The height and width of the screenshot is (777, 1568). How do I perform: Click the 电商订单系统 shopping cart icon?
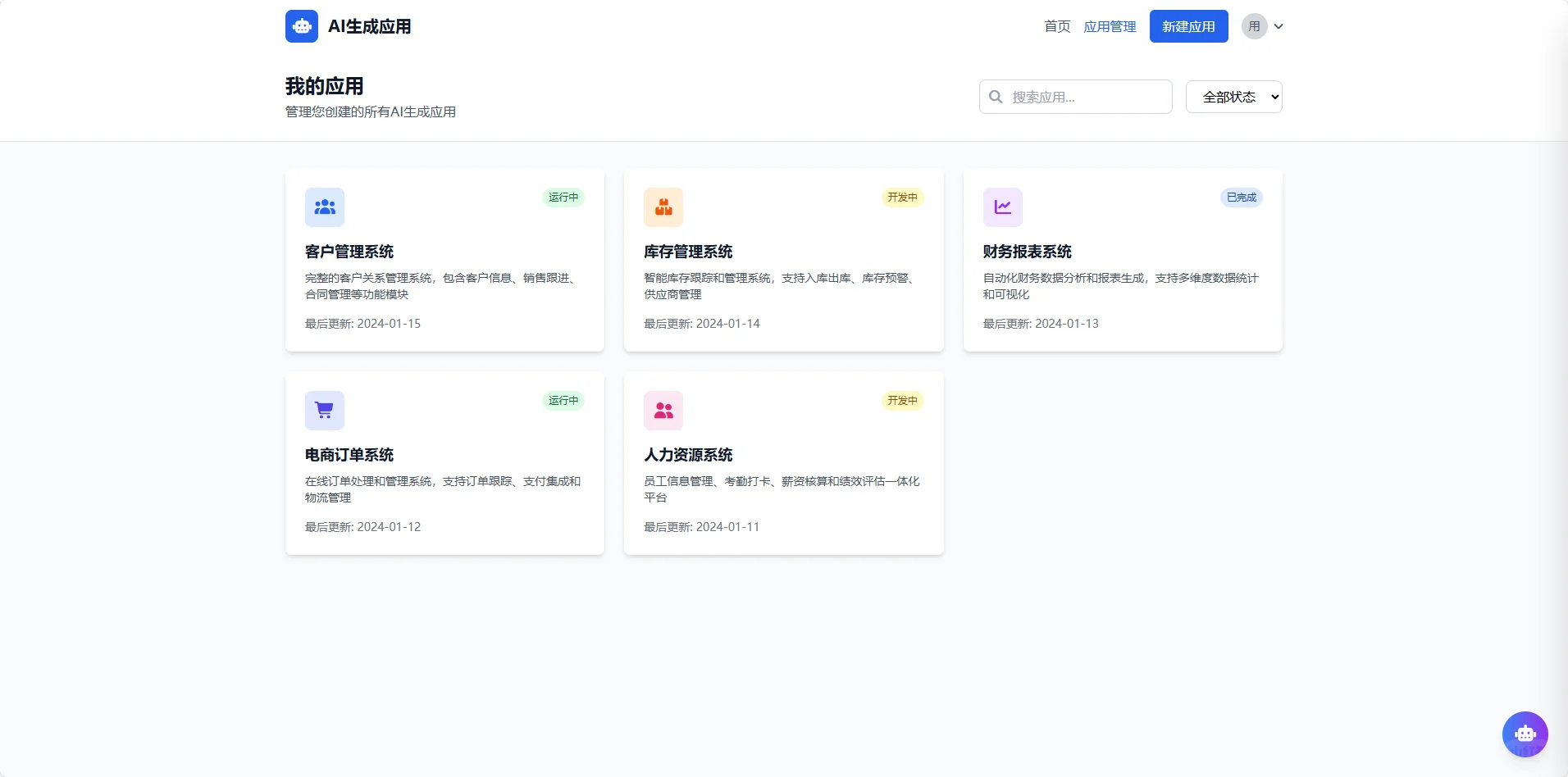[324, 410]
